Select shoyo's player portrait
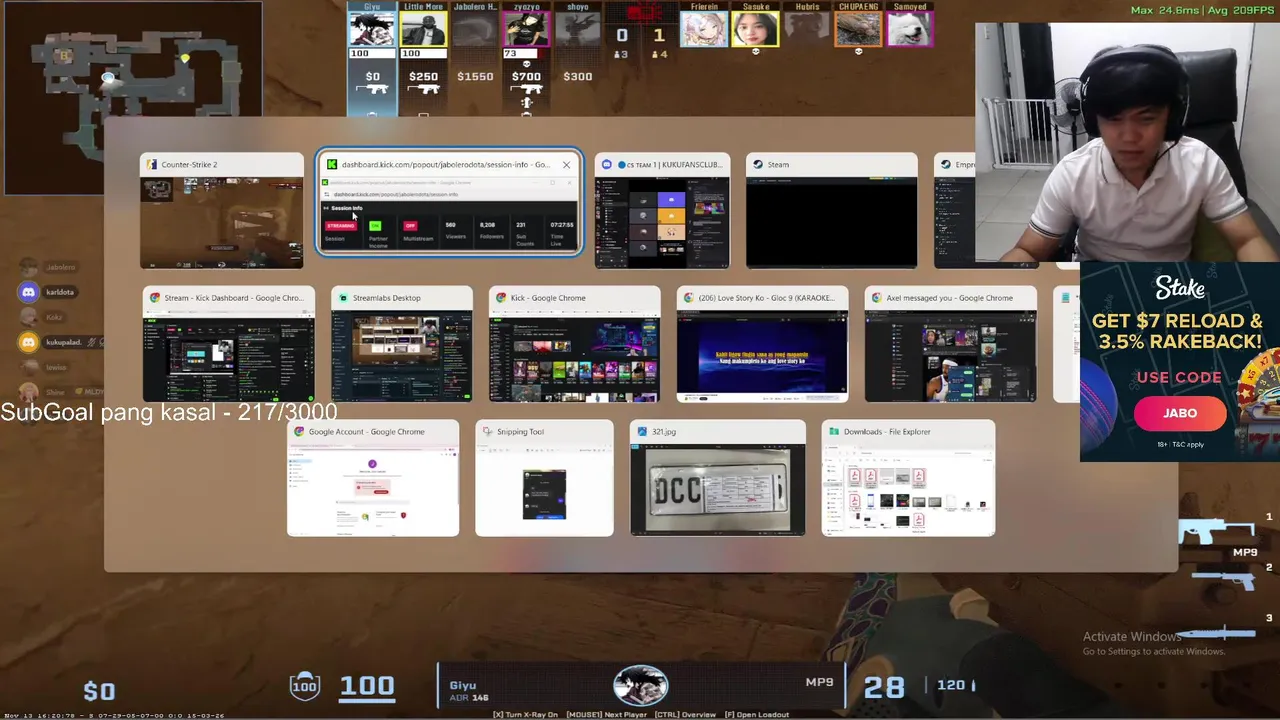The image size is (1280, 720). pos(577,29)
